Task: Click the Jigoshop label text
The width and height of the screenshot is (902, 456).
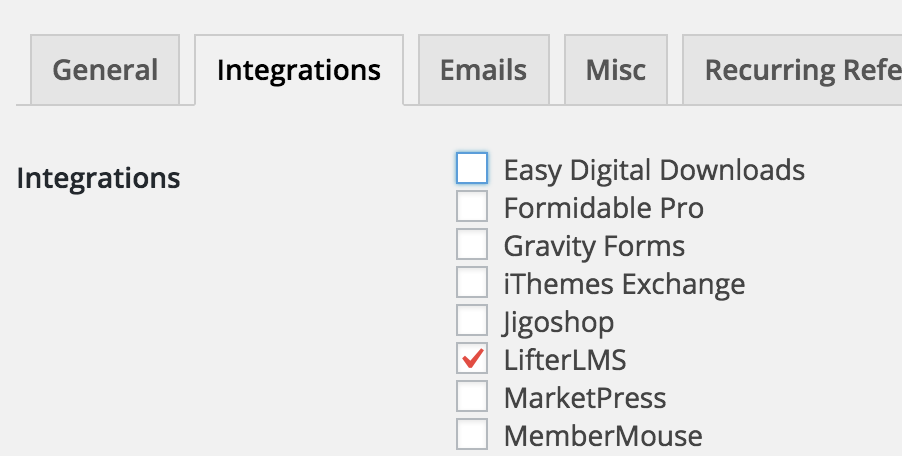Action: (558, 322)
